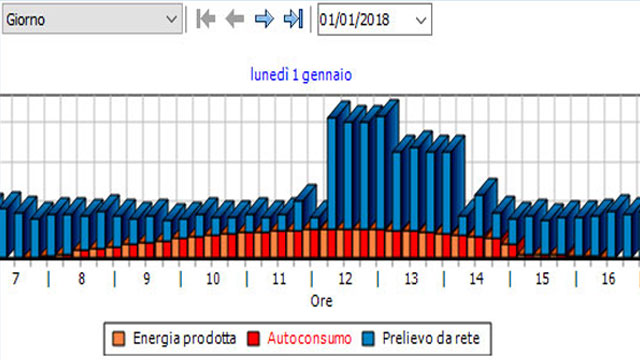Click the lunedì 1 gennaio chart title
The height and width of the screenshot is (360, 640).
(x=301, y=75)
